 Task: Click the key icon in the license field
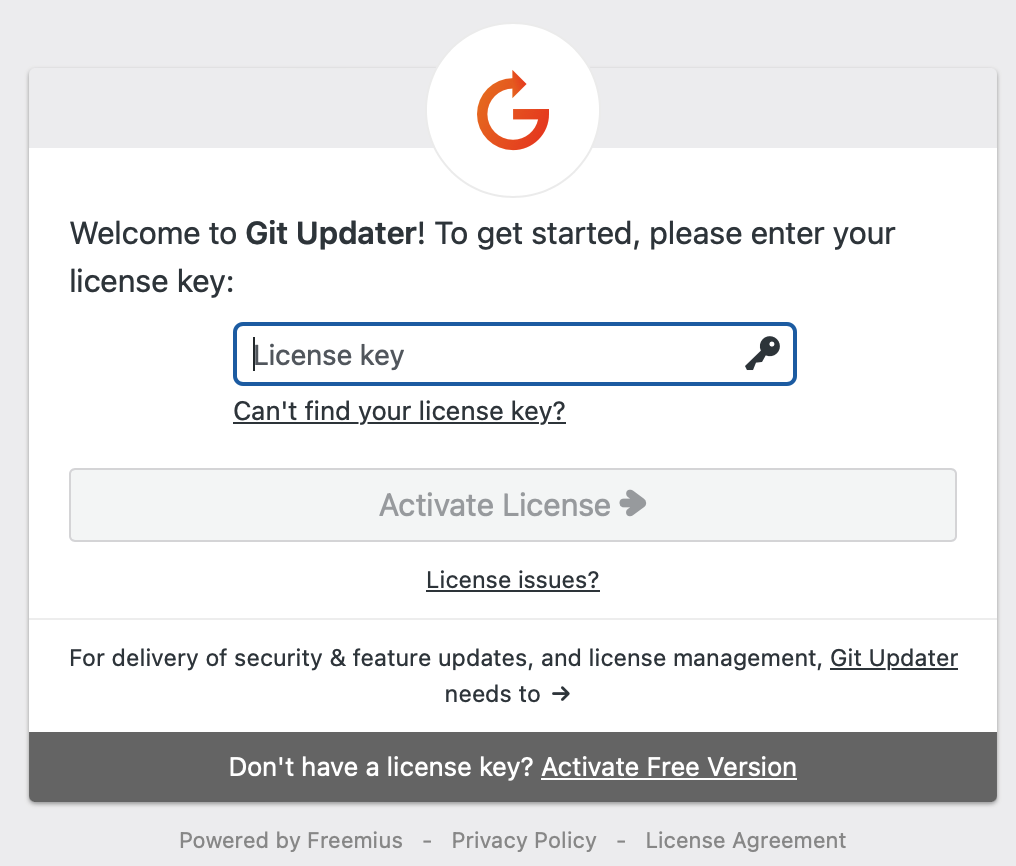[763, 354]
